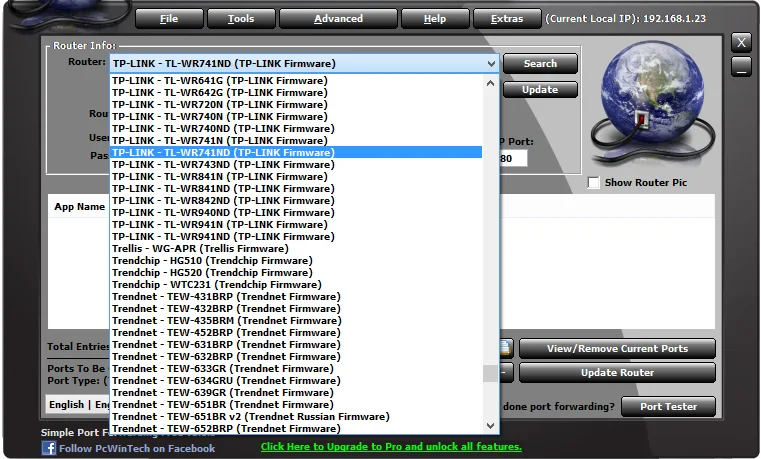Screen dimensions: 761x459
Task: Select TP-LINK - TL-WR720N entry
Action: coord(296,105)
